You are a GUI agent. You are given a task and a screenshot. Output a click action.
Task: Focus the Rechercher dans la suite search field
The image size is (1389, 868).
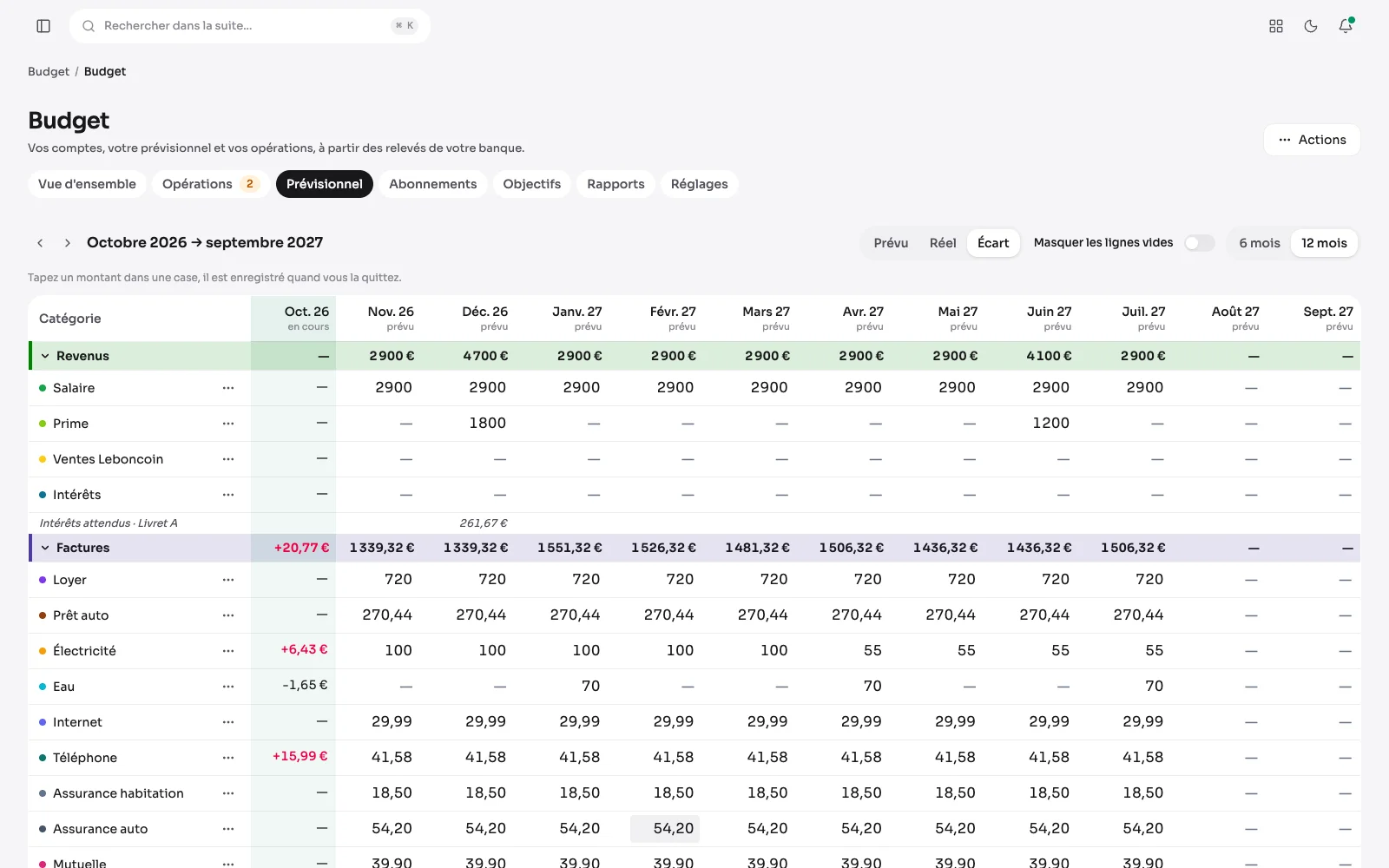(250, 26)
